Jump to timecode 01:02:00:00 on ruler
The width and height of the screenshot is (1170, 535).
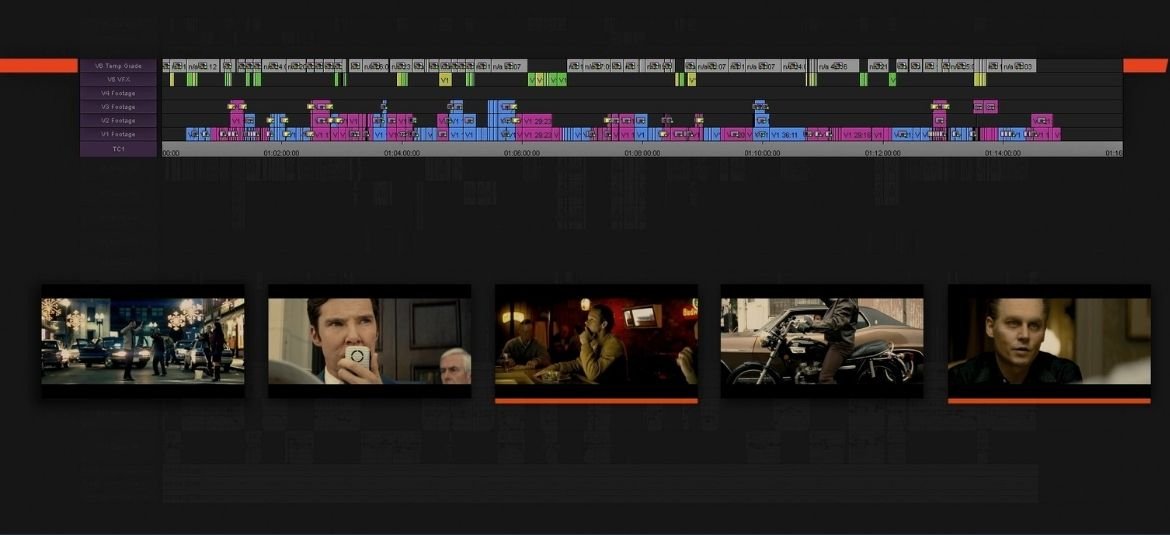pos(281,153)
